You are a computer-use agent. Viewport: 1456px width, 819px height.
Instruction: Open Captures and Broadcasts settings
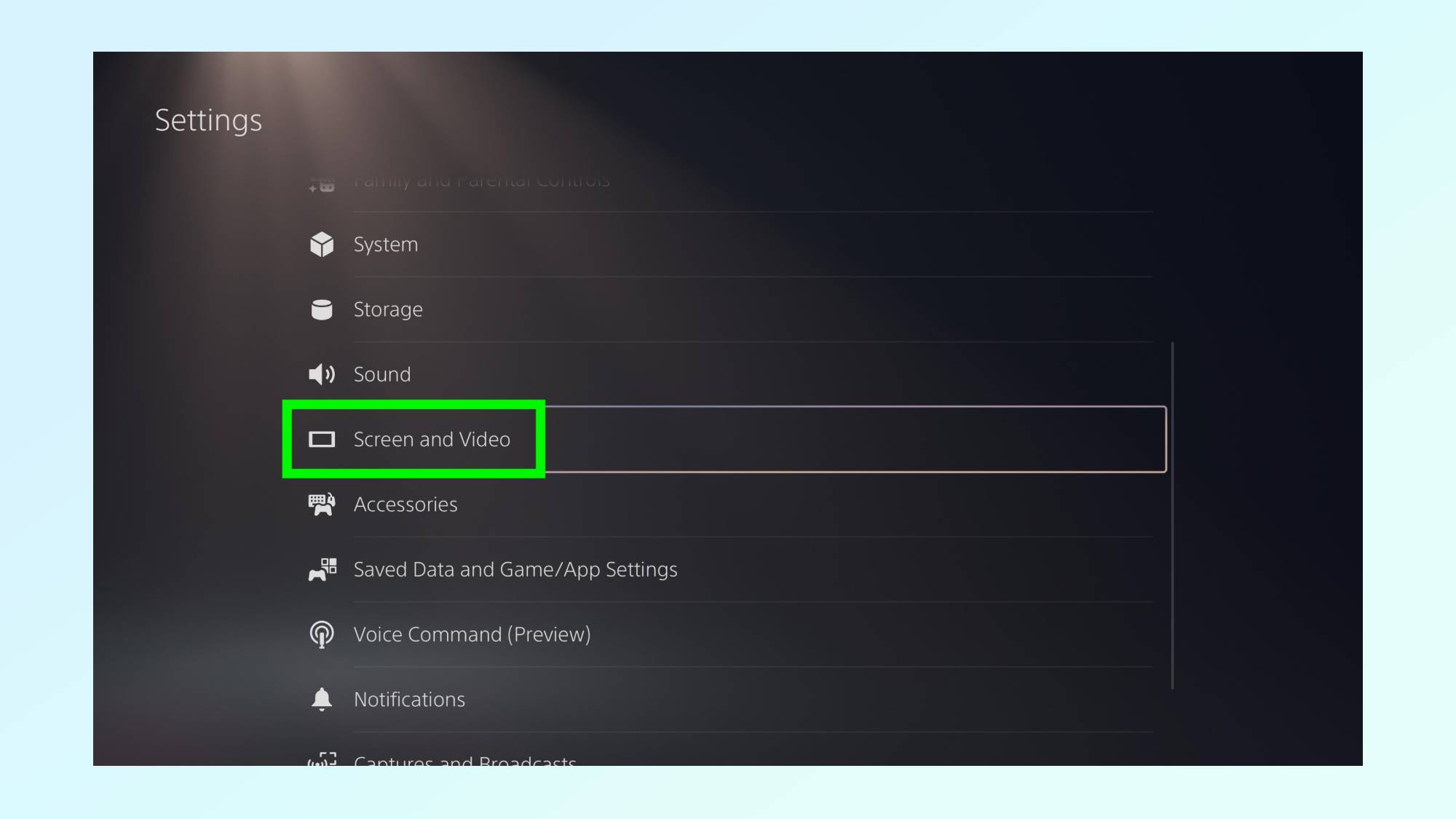464,758
